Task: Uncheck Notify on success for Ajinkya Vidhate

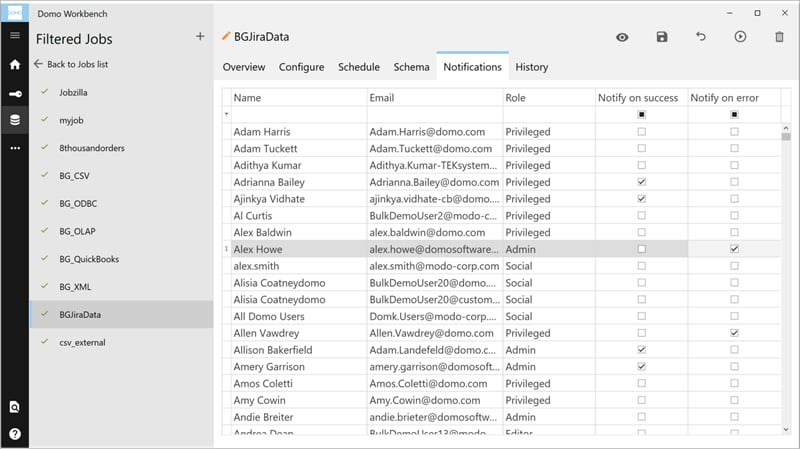Action: (x=641, y=198)
